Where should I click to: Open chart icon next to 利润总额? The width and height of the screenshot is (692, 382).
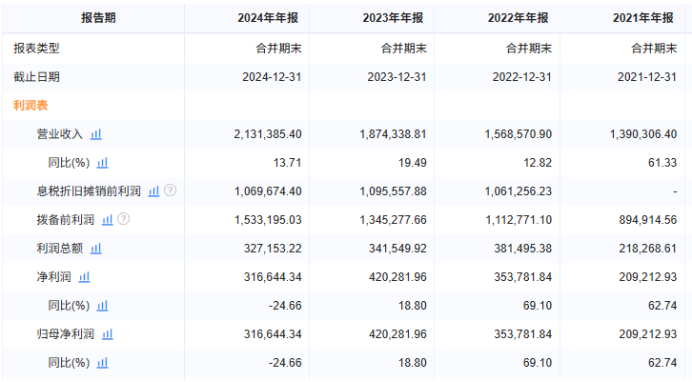(x=96, y=248)
